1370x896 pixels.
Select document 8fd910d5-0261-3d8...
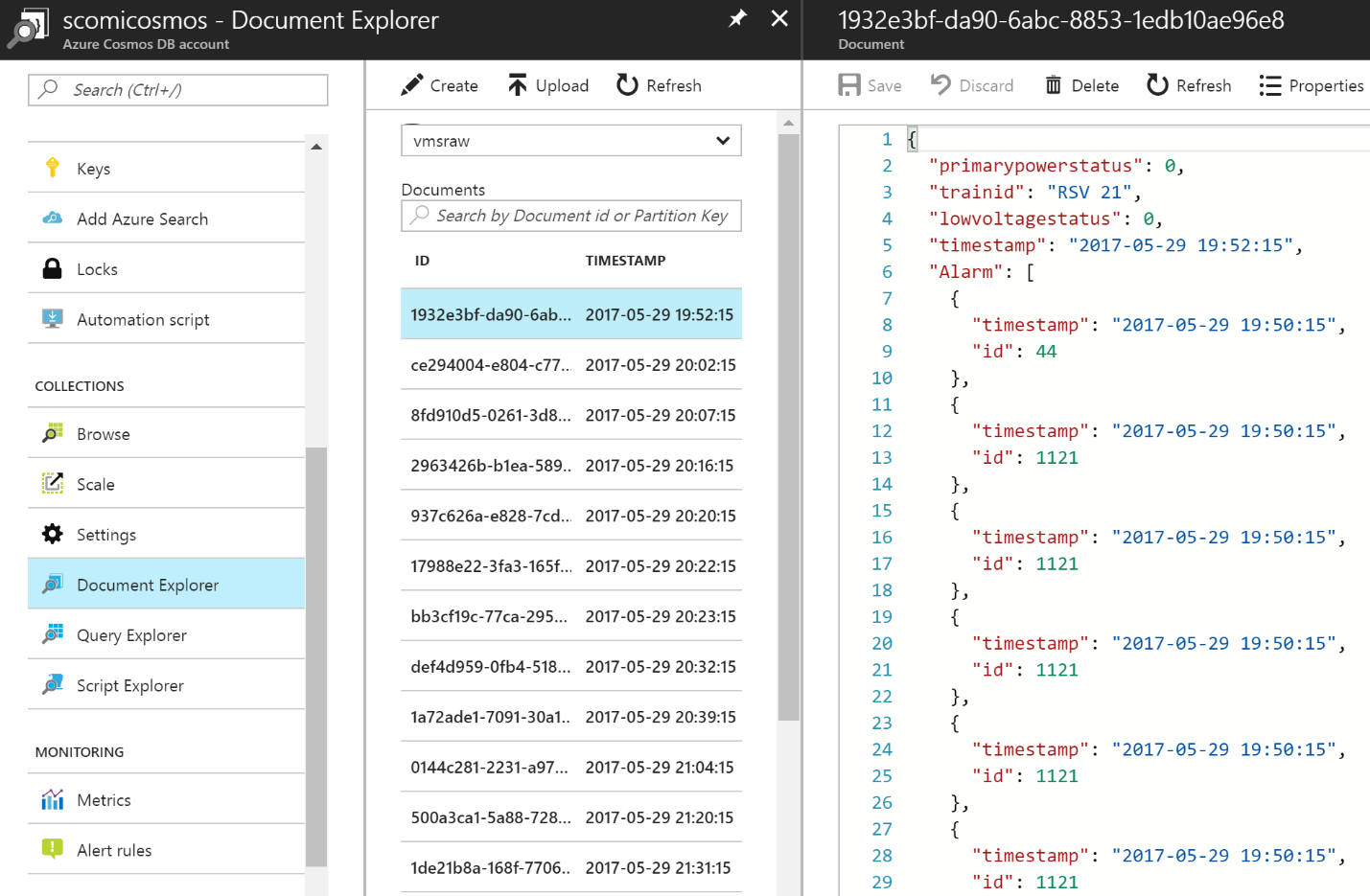click(571, 415)
